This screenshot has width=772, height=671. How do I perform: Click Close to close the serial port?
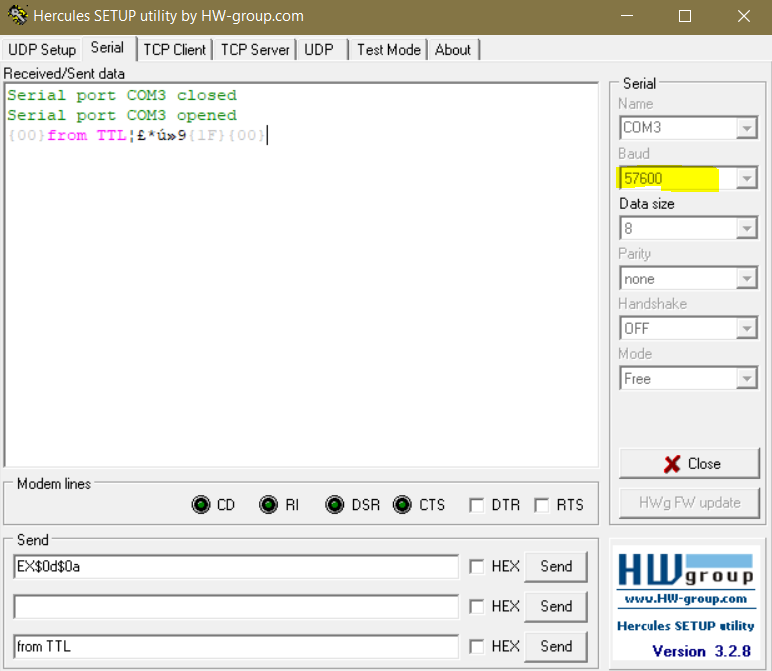(689, 463)
